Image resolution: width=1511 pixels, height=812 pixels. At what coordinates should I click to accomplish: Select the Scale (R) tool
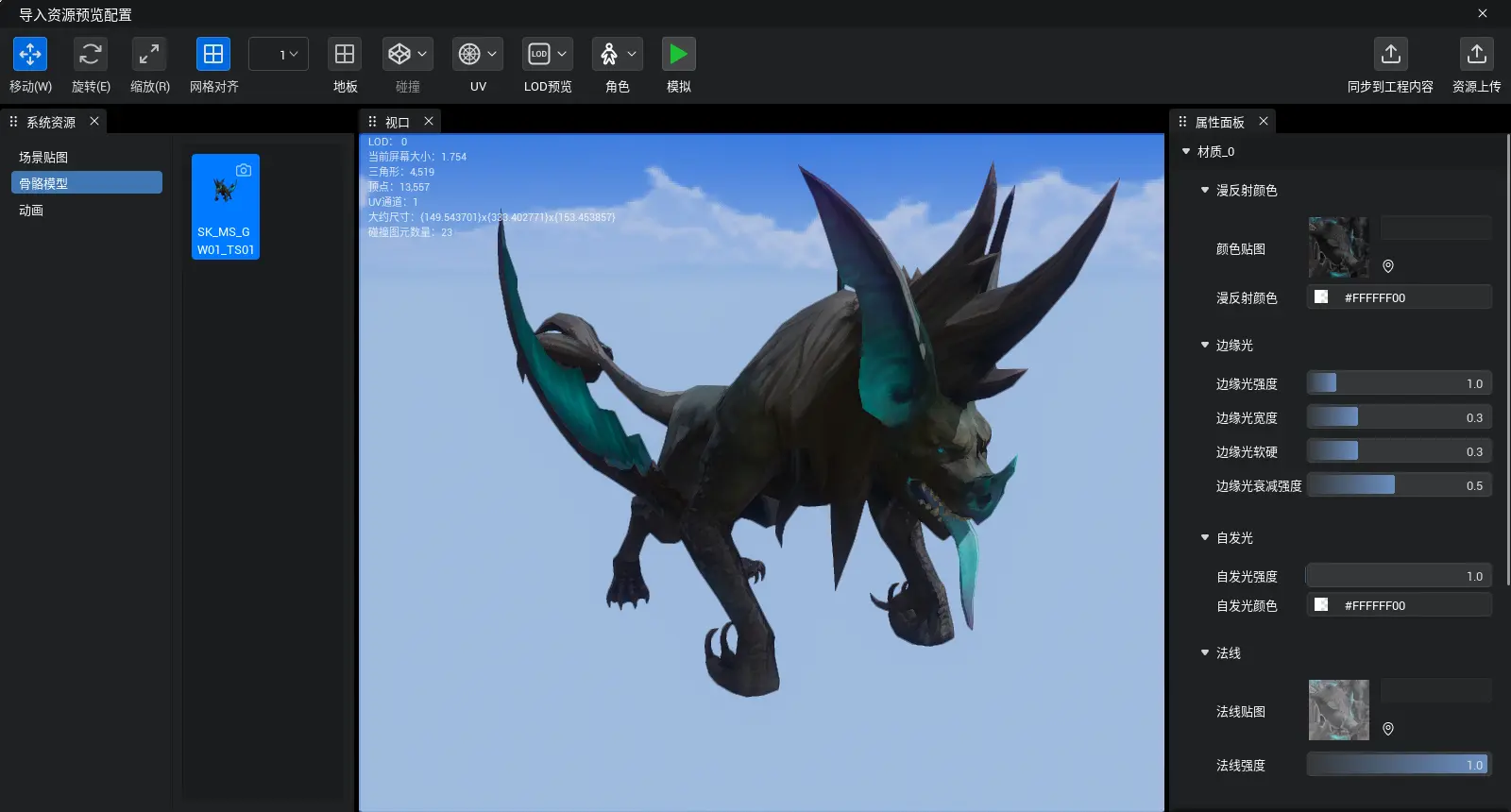pyautogui.click(x=149, y=54)
